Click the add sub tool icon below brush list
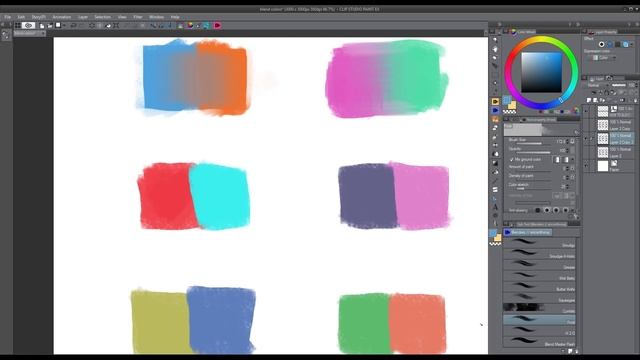This screenshot has height=360, width=640. (570, 351)
